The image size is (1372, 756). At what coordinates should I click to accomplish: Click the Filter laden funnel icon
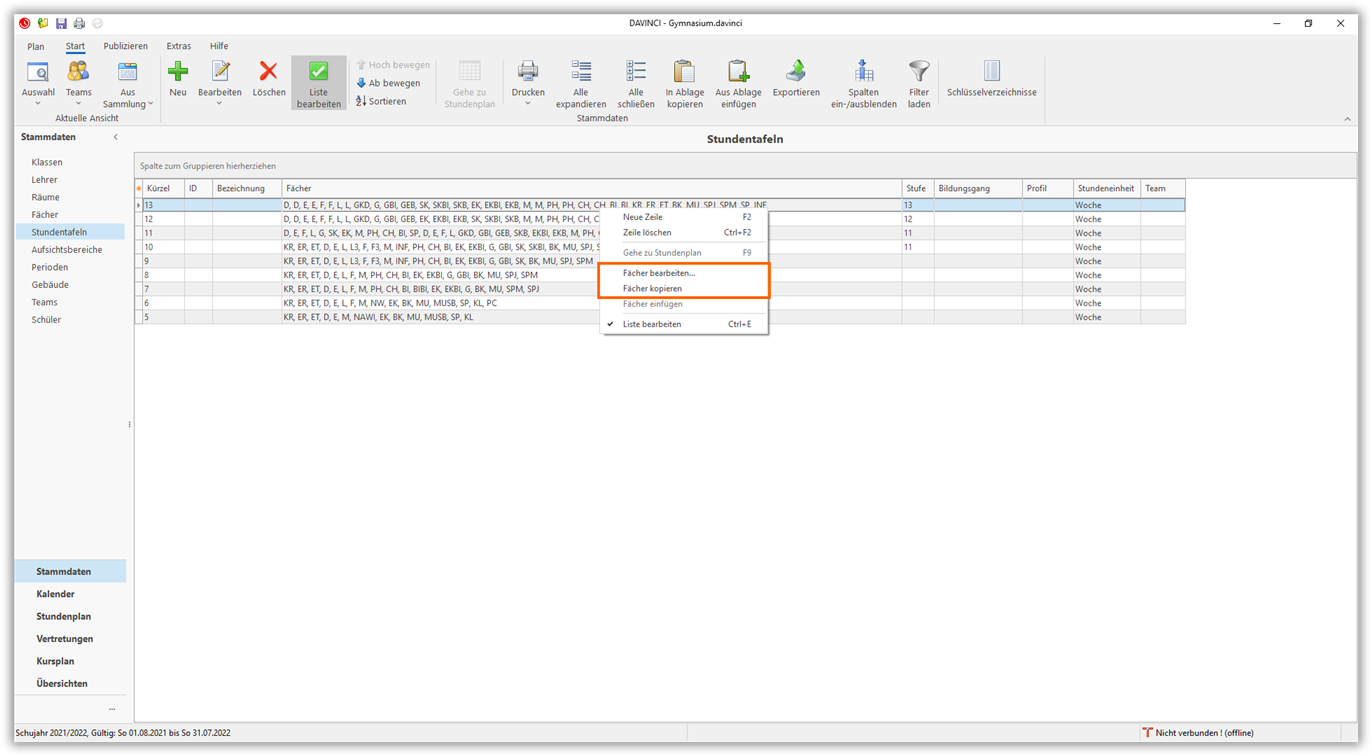[x=919, y=72]
